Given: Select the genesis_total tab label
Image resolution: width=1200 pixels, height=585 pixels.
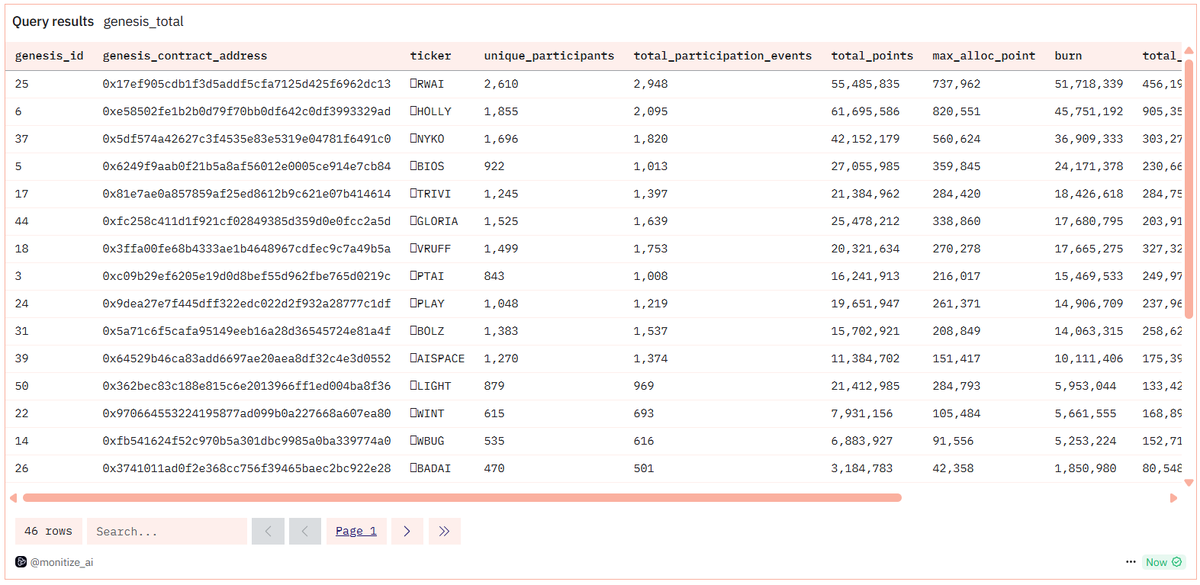Looking at the screenshot, I should 143,21.
